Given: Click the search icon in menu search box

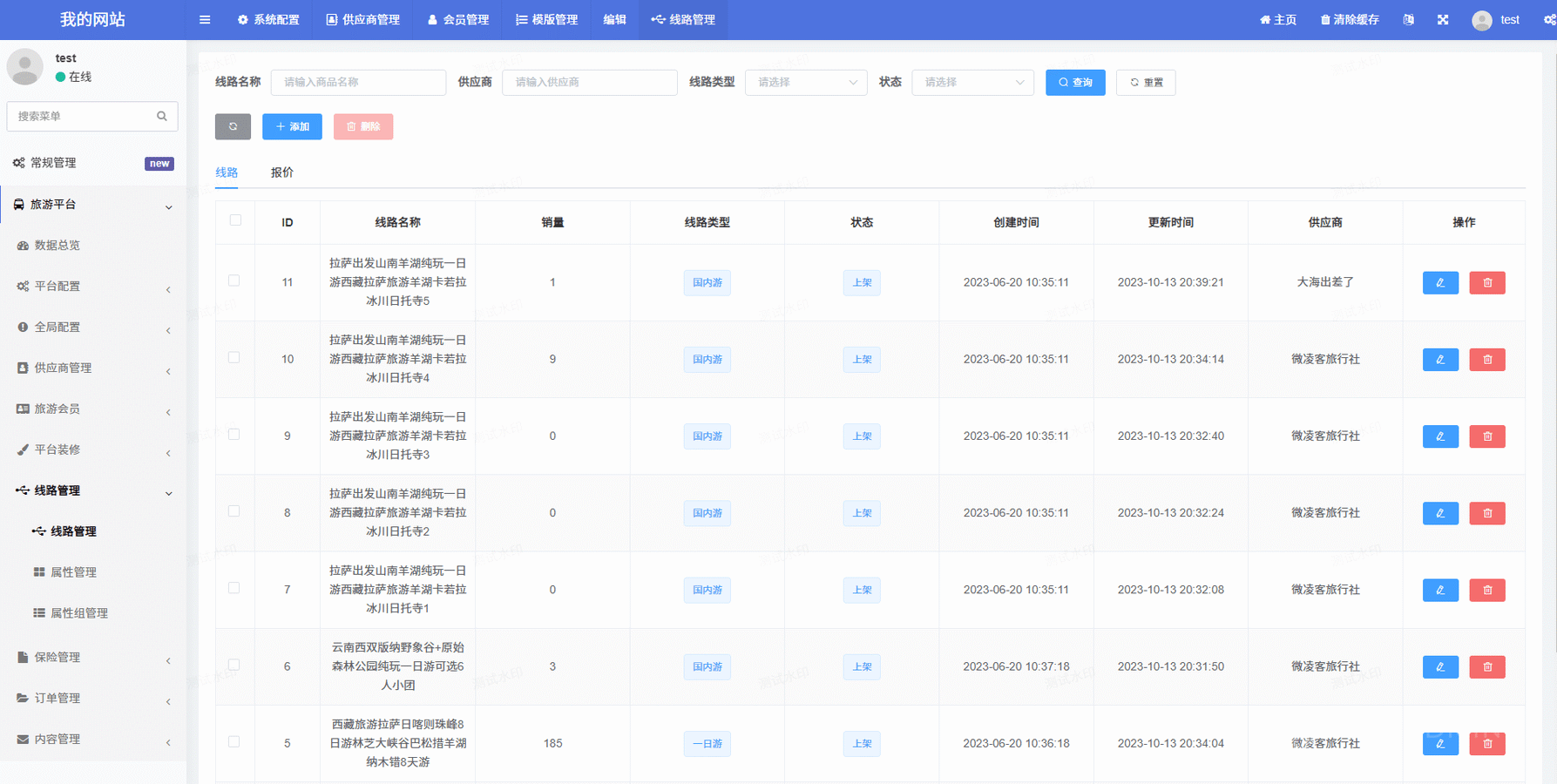Looking at the screenshot, I should pyautogui.click(x=162, y=117).
